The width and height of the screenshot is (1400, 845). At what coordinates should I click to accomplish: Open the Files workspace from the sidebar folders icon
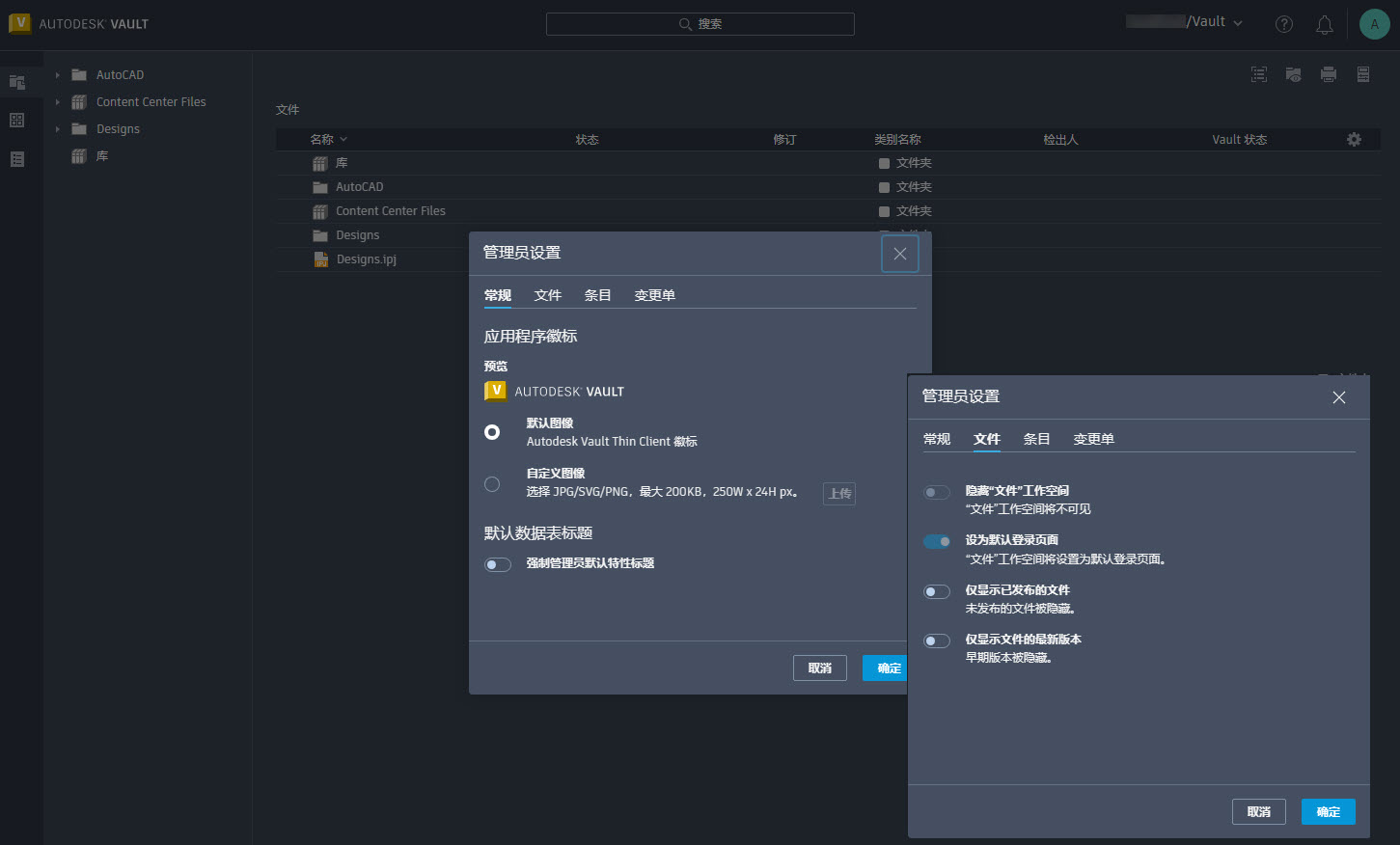pos(16,82)
